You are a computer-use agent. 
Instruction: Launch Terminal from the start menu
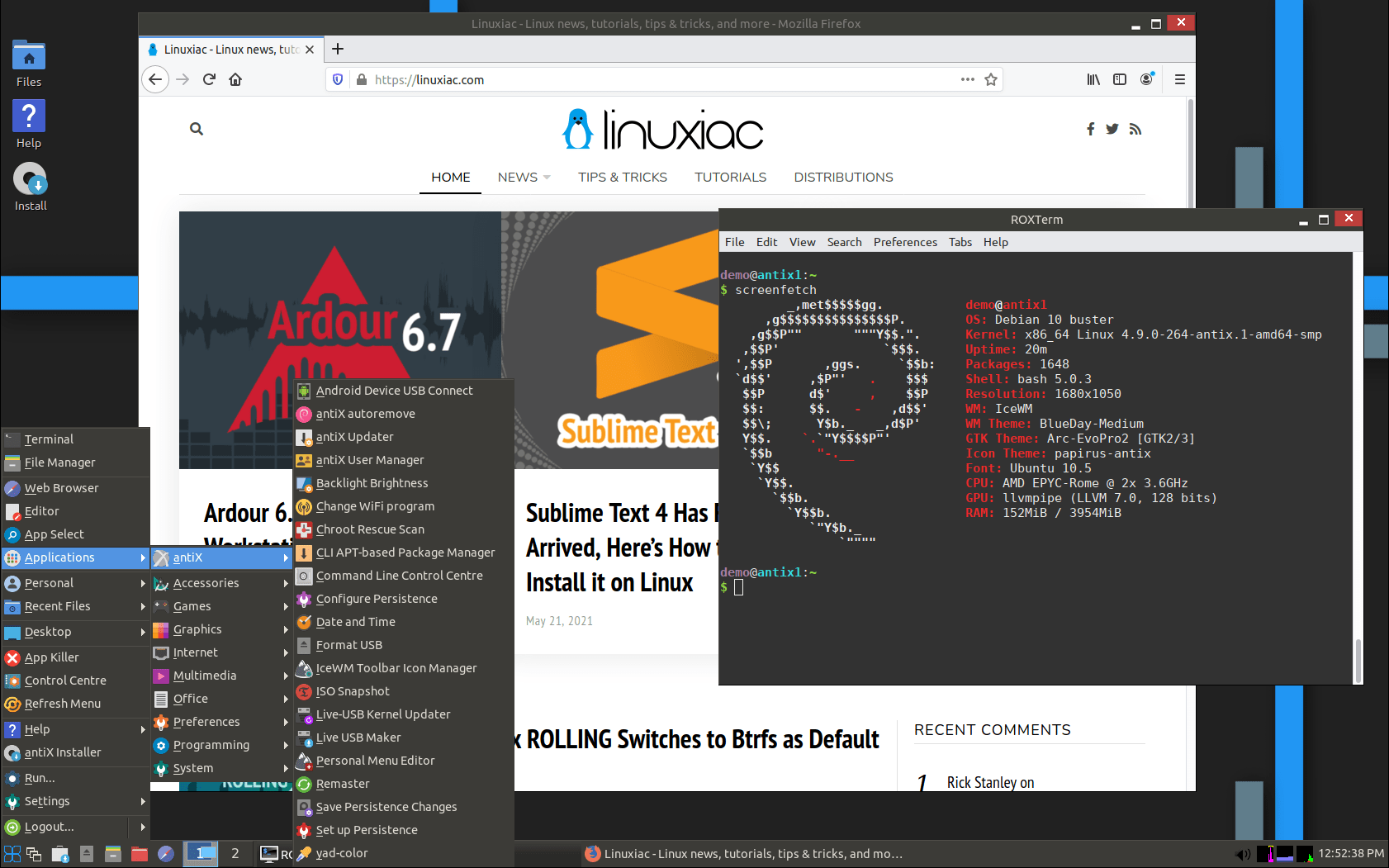click(x=75, y=439)
